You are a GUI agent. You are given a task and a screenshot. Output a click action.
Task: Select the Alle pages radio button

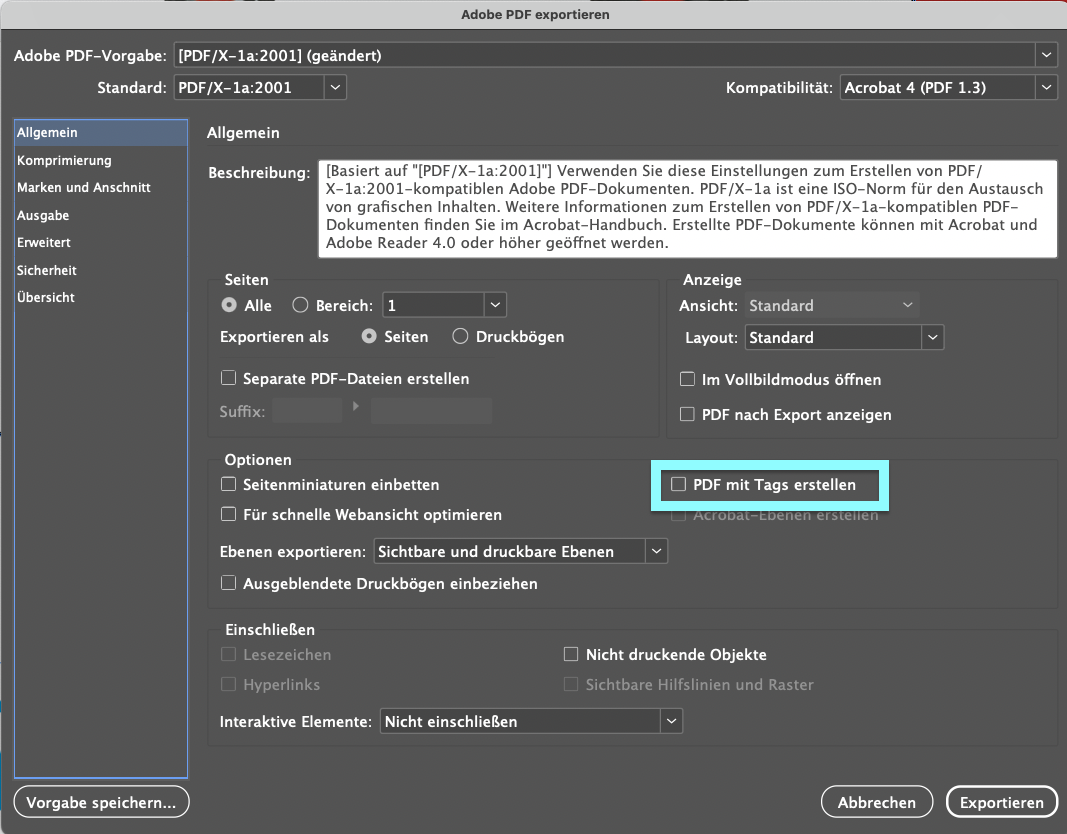(x=229, y=305)
